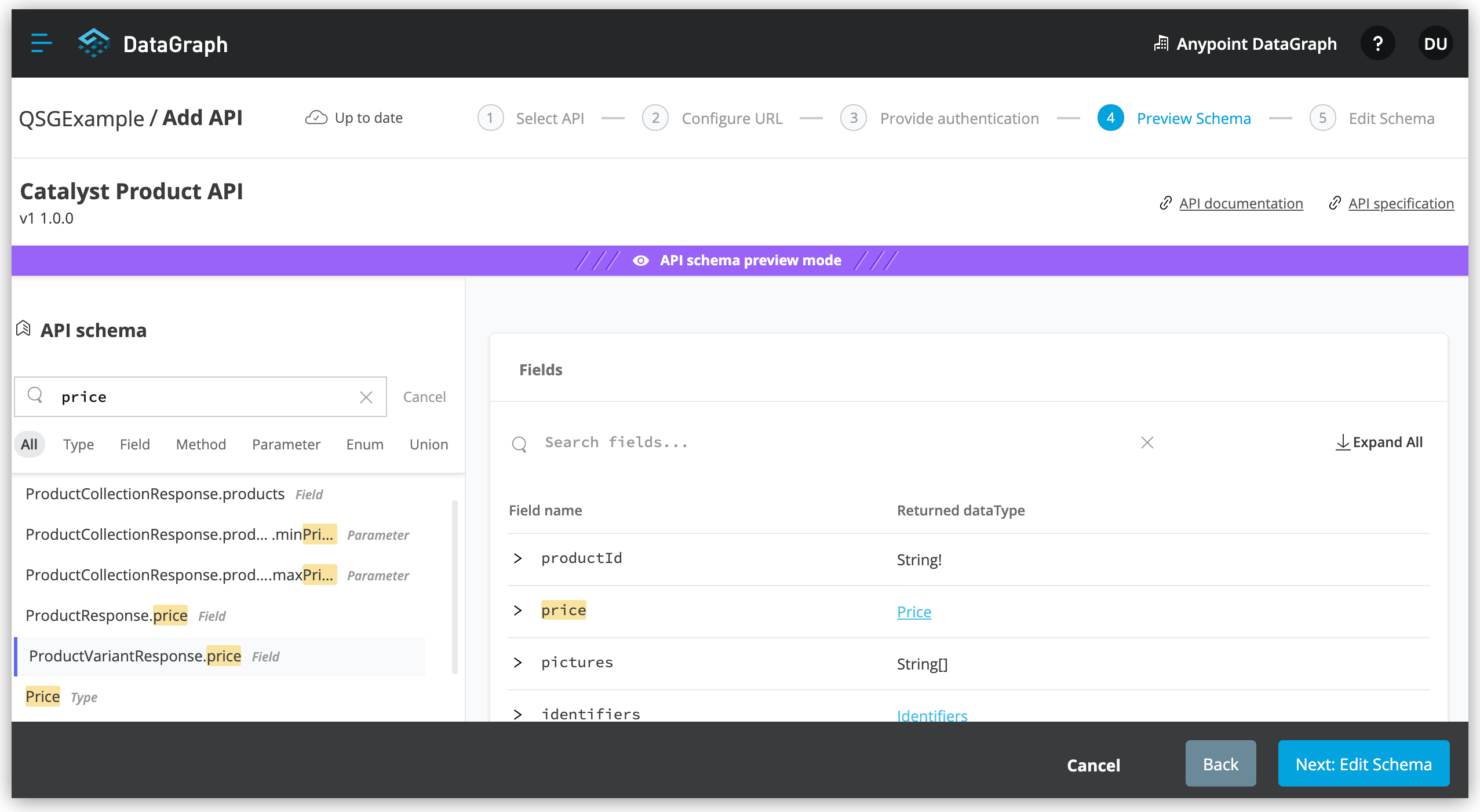Select the Field filter pill
Screen dimensions: 1480x812
coord(134,444)
